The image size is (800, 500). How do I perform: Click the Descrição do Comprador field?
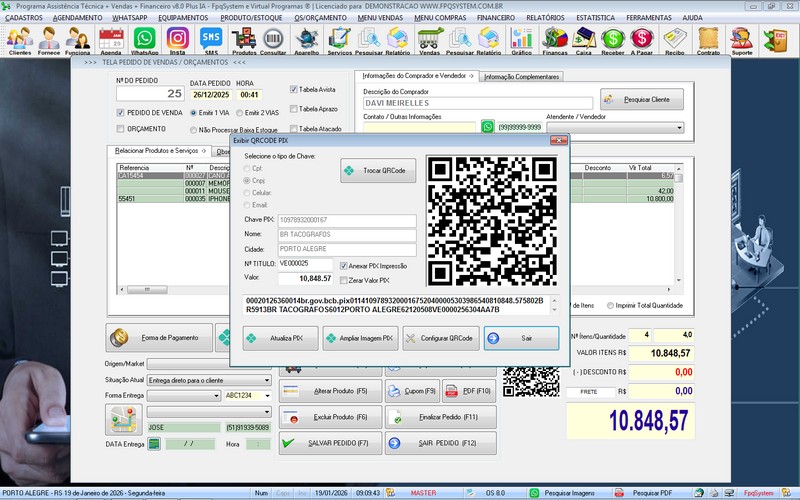point(478,103)
